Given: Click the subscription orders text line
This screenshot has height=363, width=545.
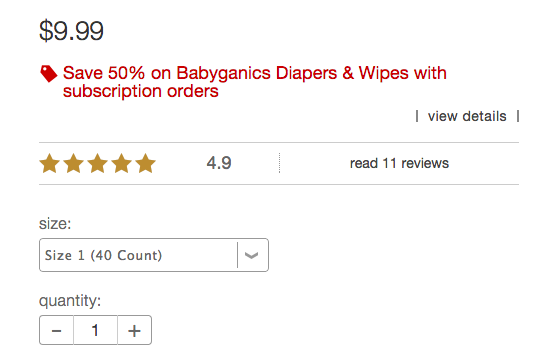Looking at the screenshot, I should click(x=140, y=91).
